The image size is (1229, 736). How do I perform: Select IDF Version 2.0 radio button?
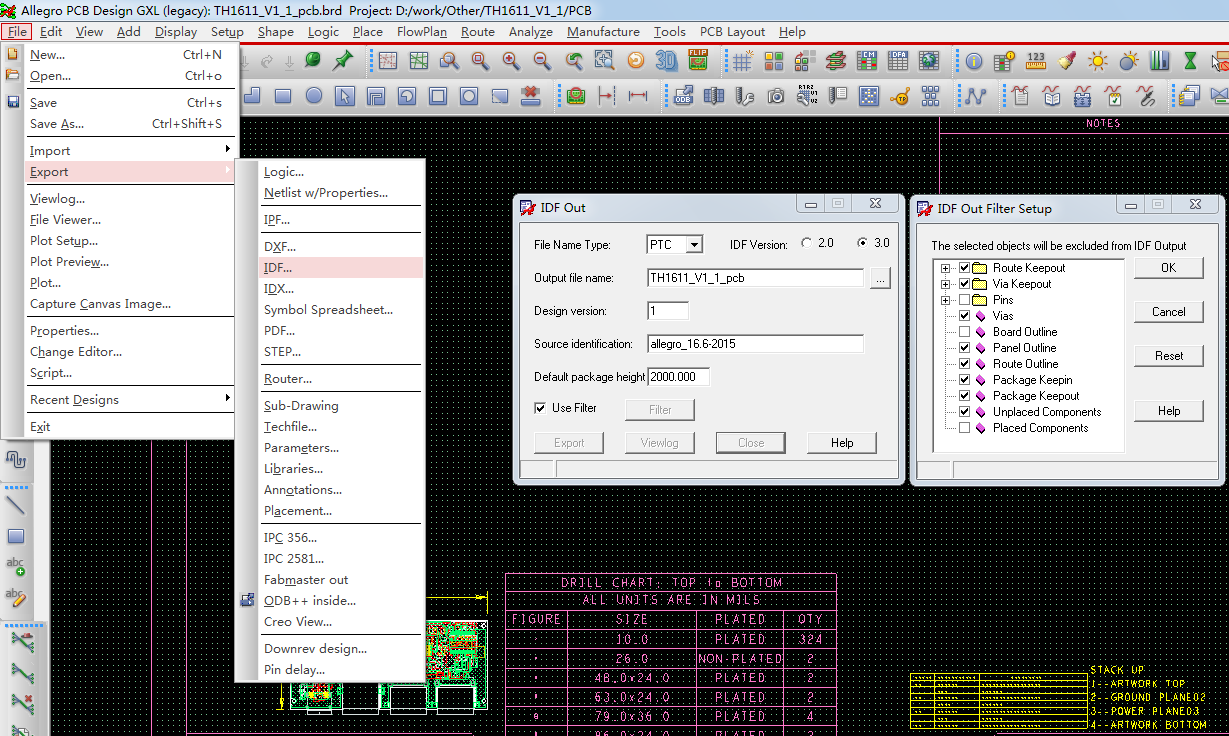[807, 244]
